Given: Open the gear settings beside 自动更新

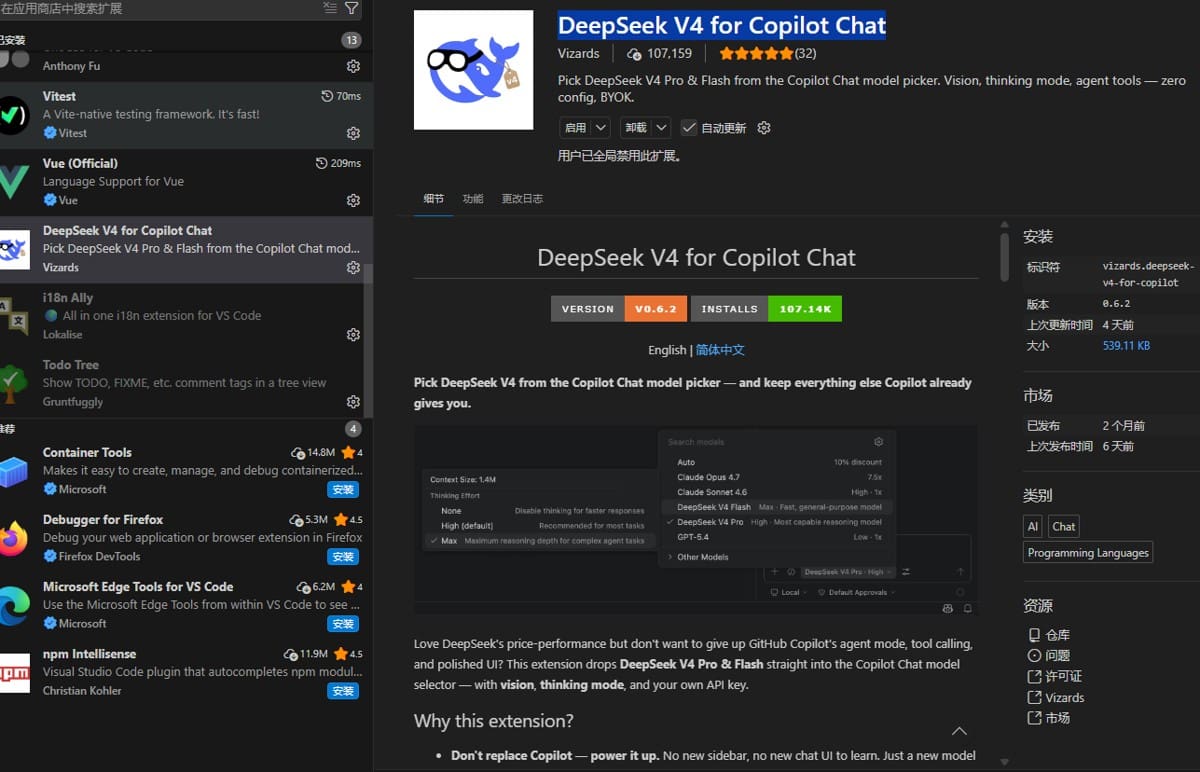Looking at the screenshot, I should pyautogui.click(x=764, y=128).
